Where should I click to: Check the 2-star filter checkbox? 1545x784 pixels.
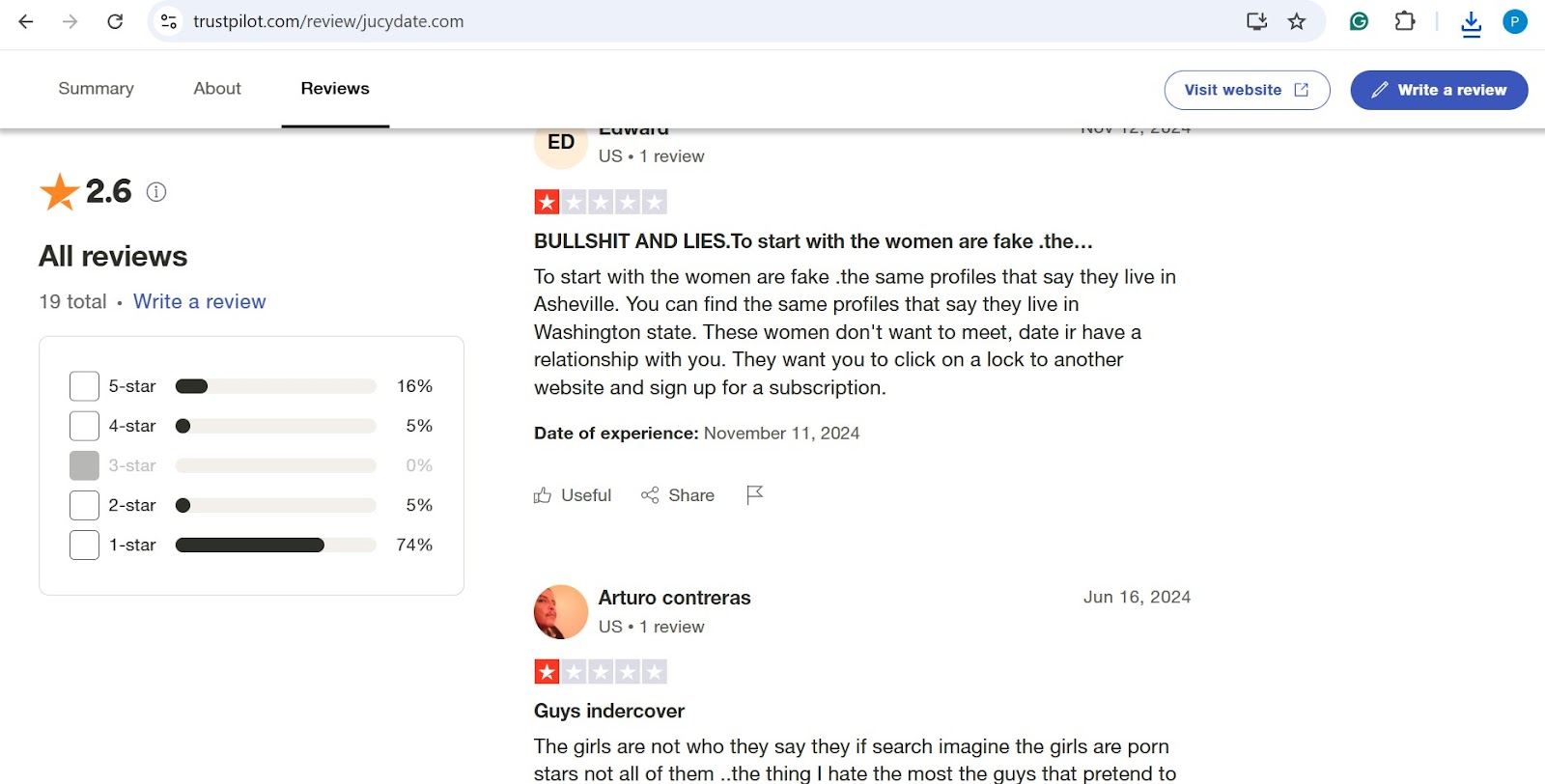click(84, 505)
